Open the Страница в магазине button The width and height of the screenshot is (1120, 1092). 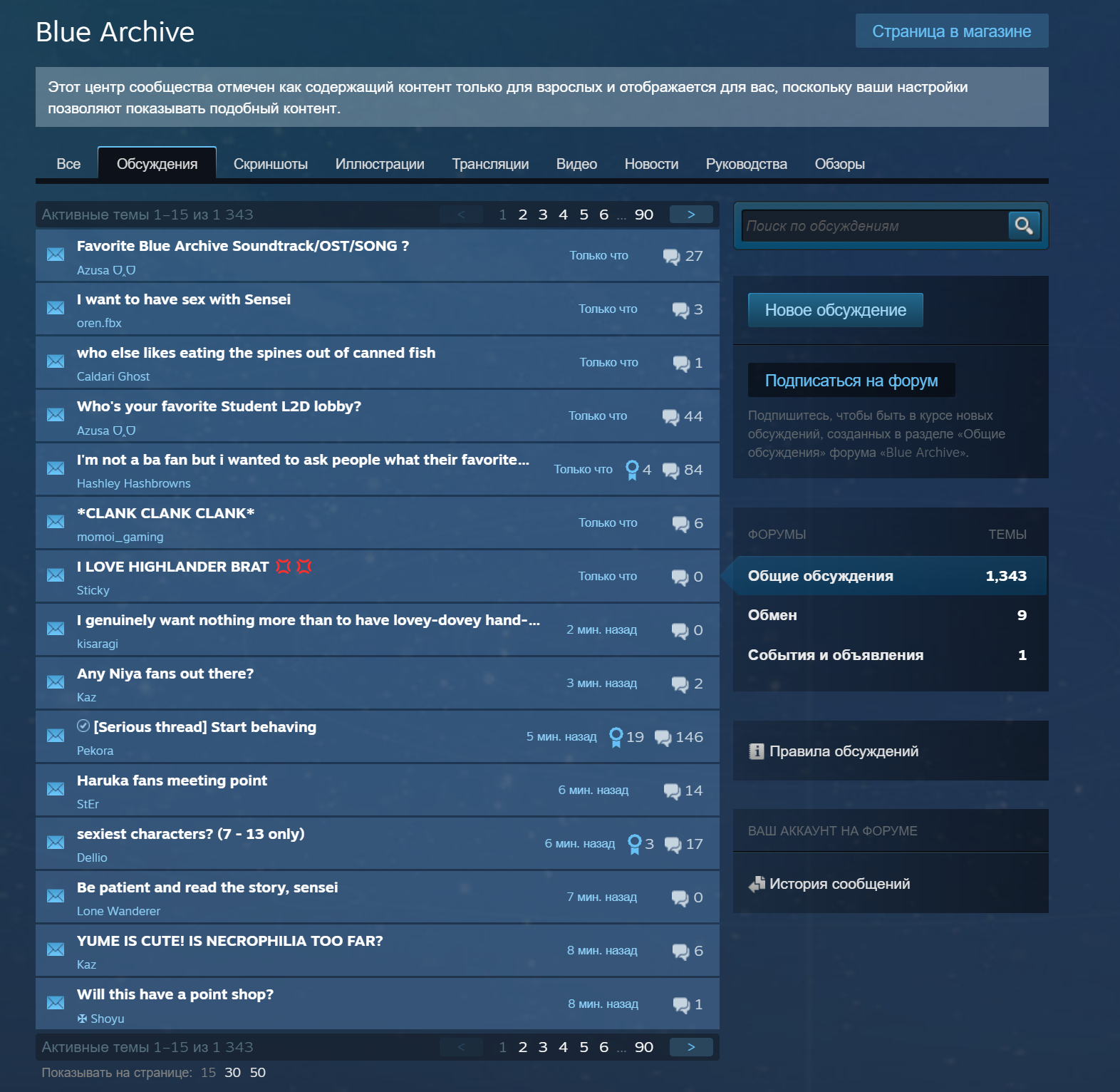coord(952,31)
